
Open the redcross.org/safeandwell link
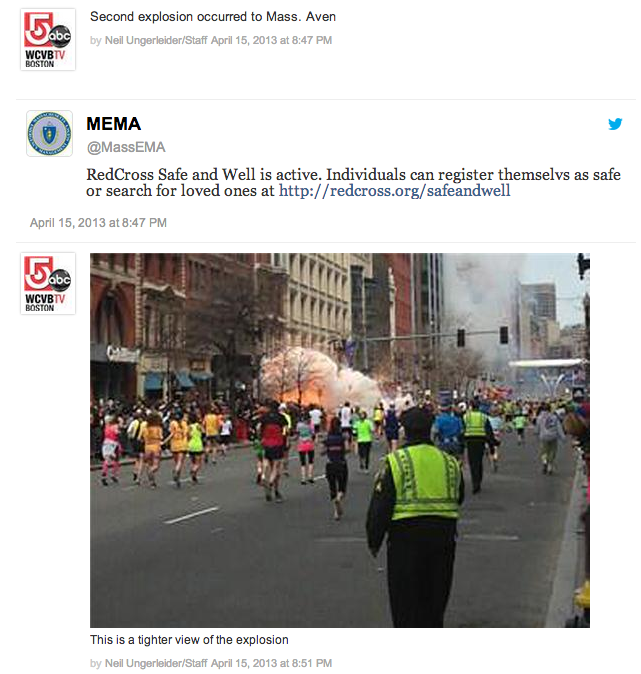coord(394,190)
